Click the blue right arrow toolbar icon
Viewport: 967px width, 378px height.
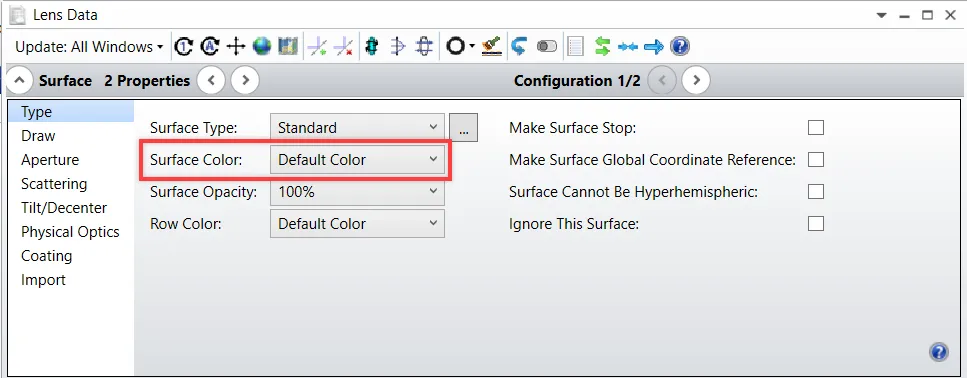pos(654,46)
